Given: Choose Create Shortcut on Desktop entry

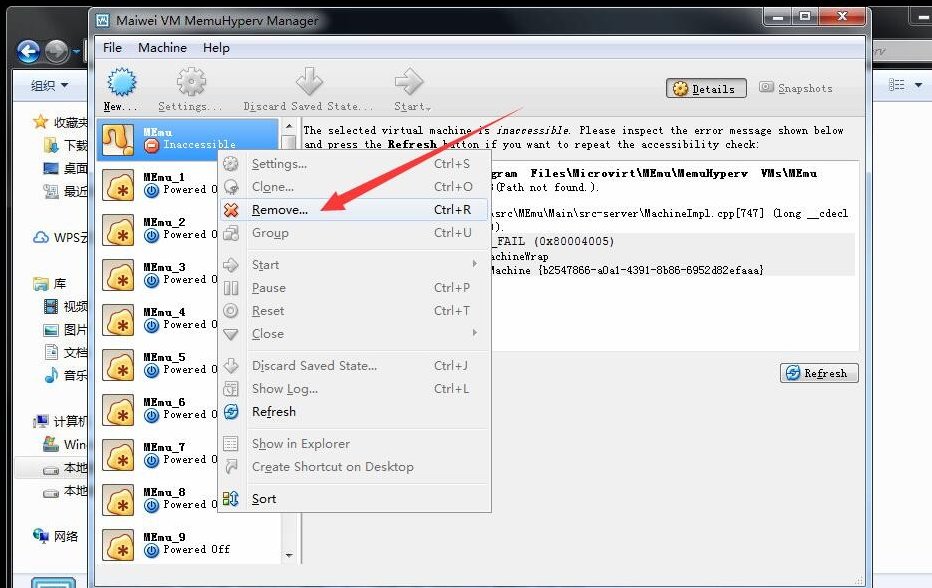Looking at the screenshot, I should click(x=354, y=467).
